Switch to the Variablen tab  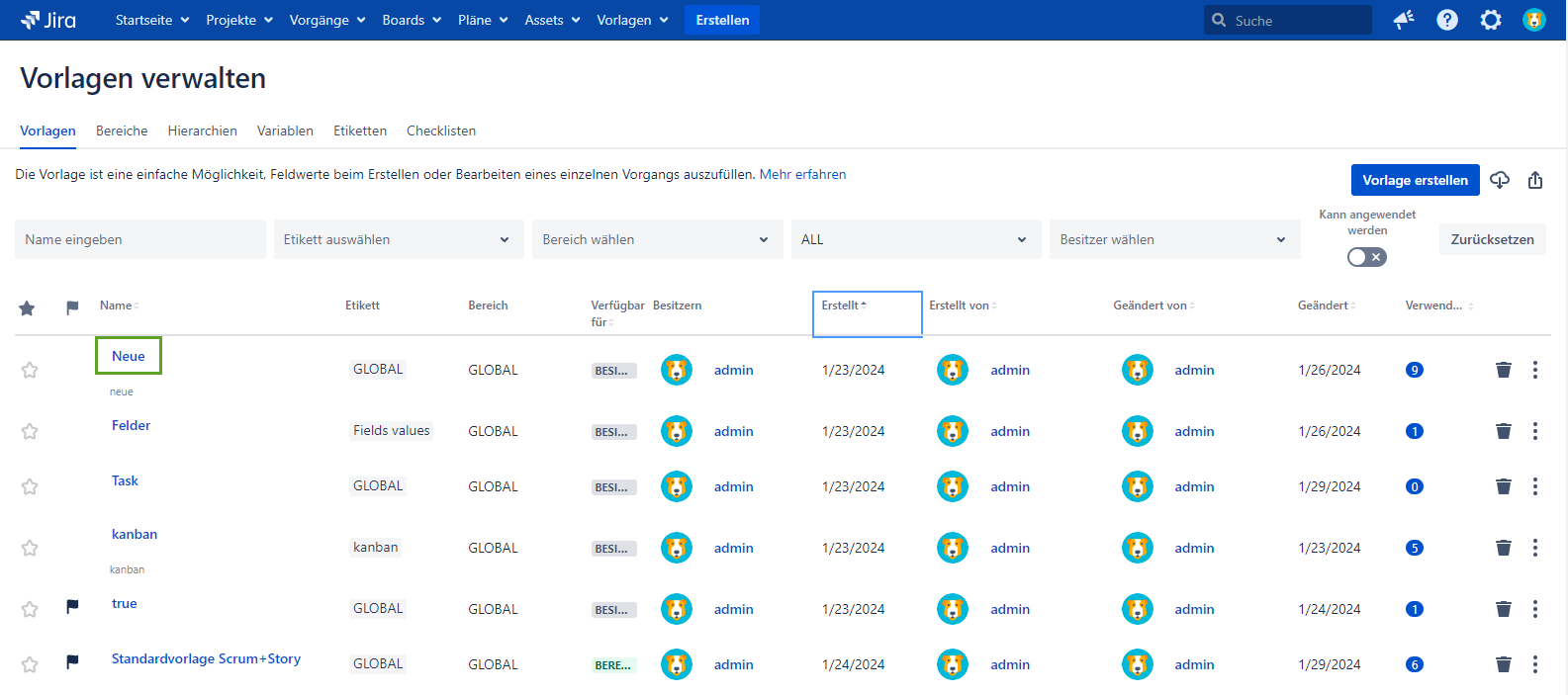coord(285,130)
